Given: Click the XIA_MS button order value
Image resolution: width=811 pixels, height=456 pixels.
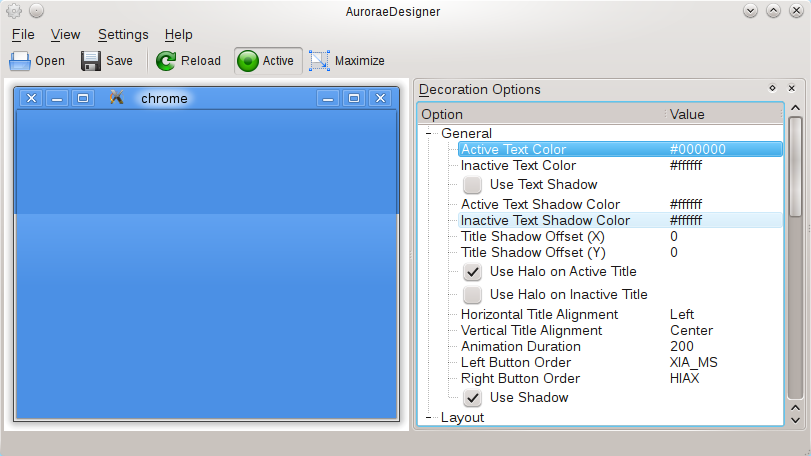Looking at the screenshot, I should 694,362.
